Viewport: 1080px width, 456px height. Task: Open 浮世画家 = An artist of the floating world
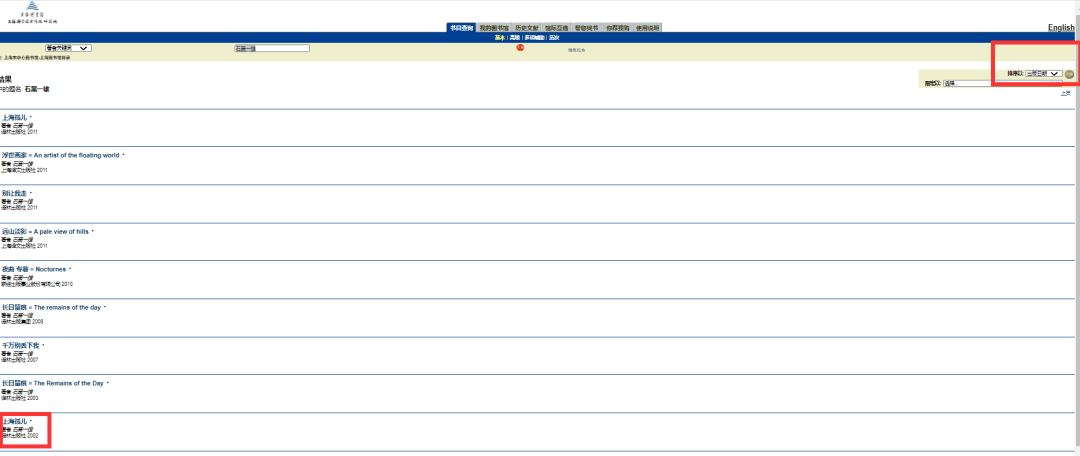pyautogui.click(x=60, y=155)
